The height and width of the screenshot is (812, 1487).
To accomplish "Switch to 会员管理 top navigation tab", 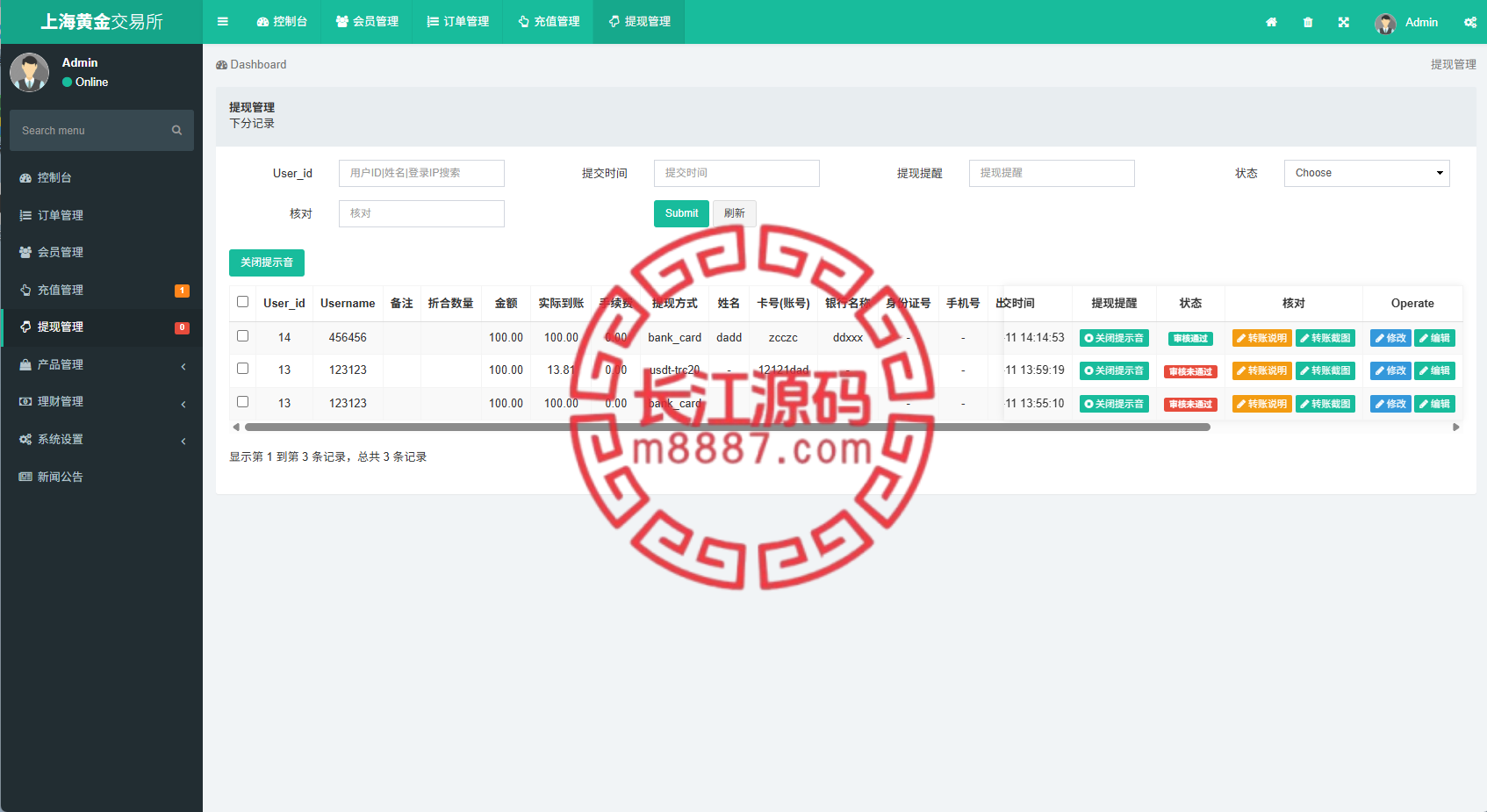I will (367, 22).
